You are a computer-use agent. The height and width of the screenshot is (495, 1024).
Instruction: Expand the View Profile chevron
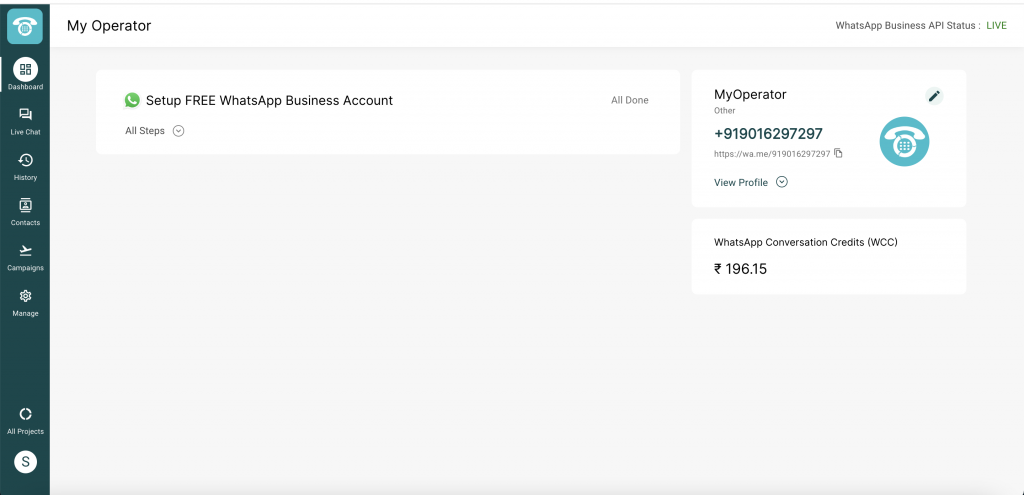tap(782, 182)
